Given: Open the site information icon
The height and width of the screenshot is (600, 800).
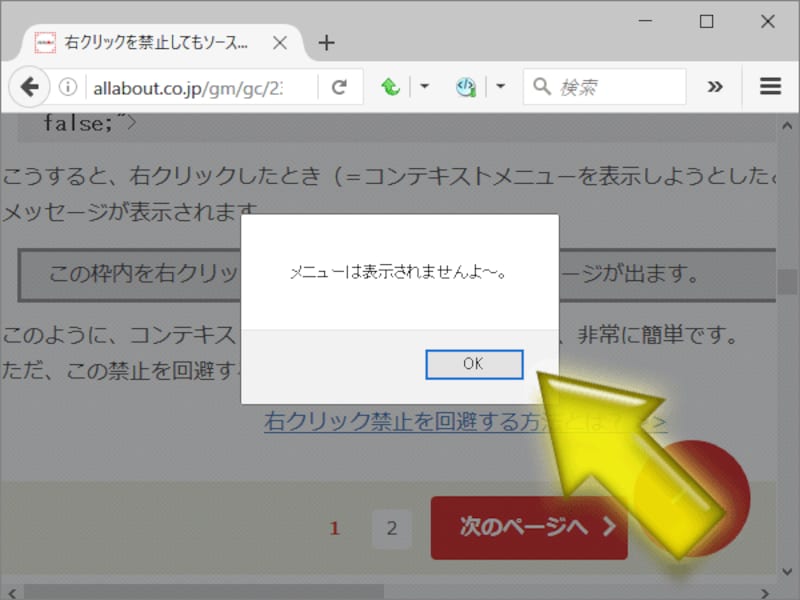Looking at the screenshot, I should (68, 87).
